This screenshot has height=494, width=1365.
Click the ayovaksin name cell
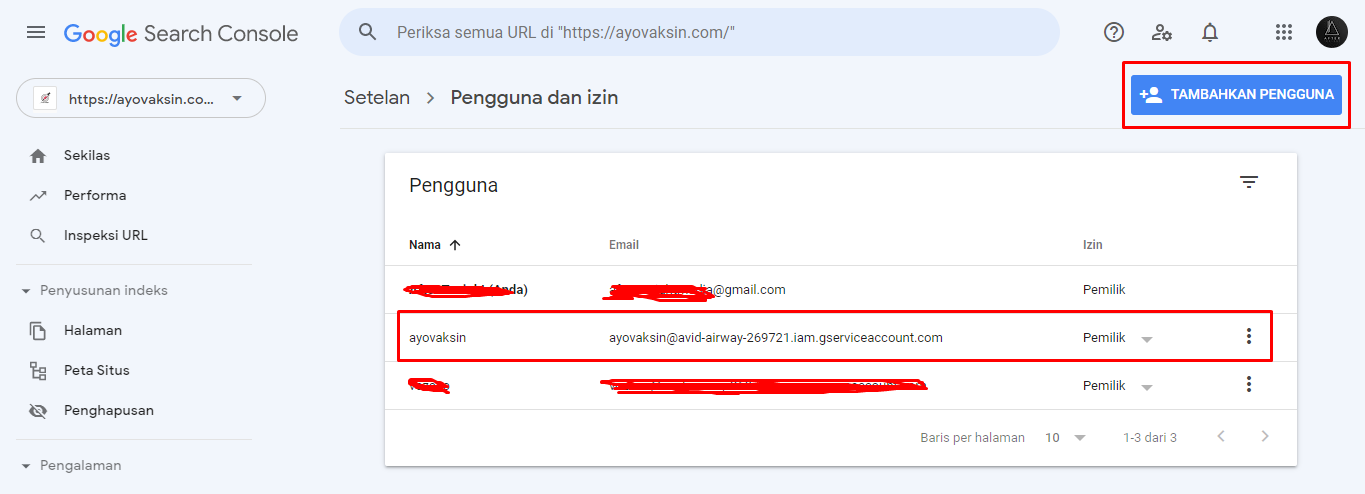click(x=438, y=338)
